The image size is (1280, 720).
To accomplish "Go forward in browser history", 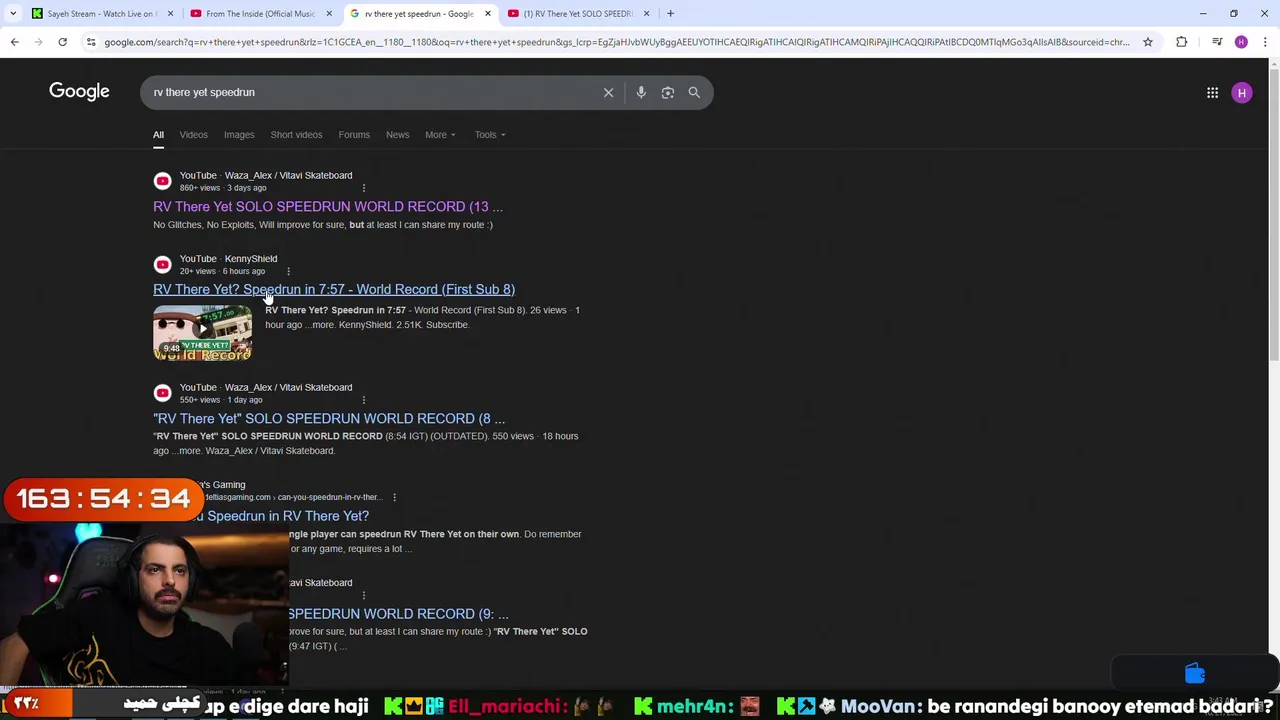I will pos(38,42).
